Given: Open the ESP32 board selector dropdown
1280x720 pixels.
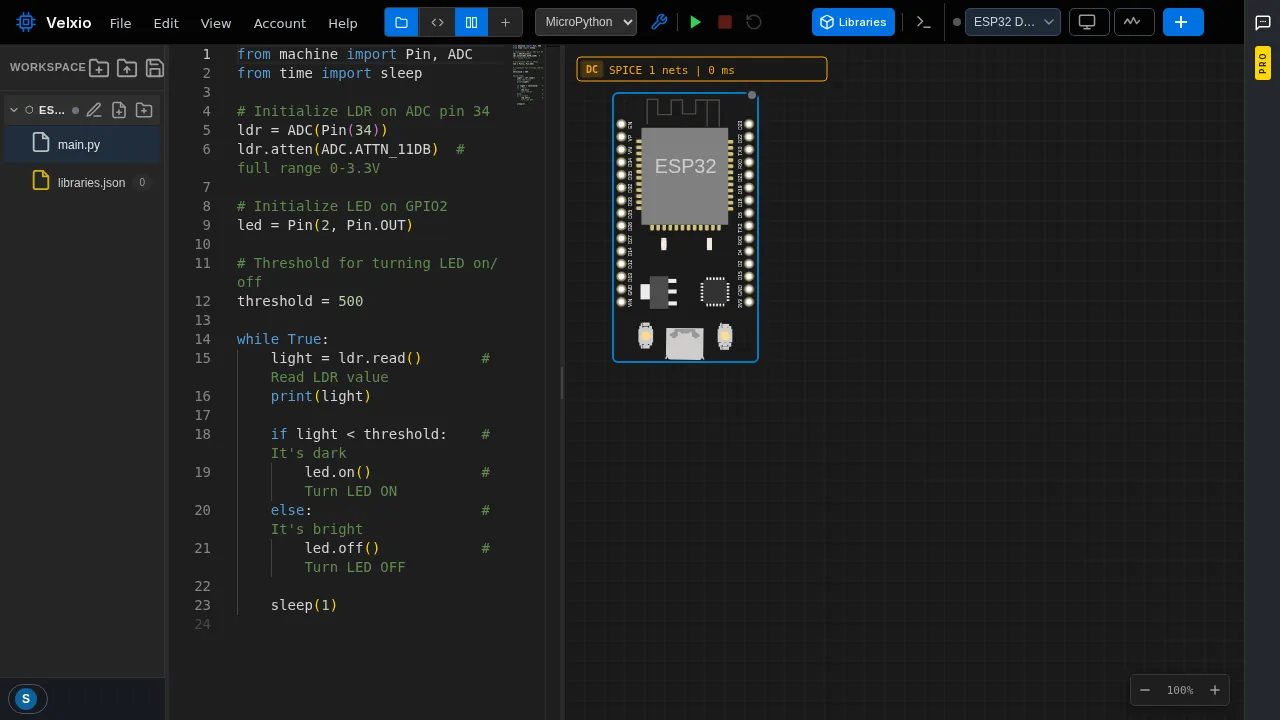Looking at the screenshot, I should pos(1013,22).
